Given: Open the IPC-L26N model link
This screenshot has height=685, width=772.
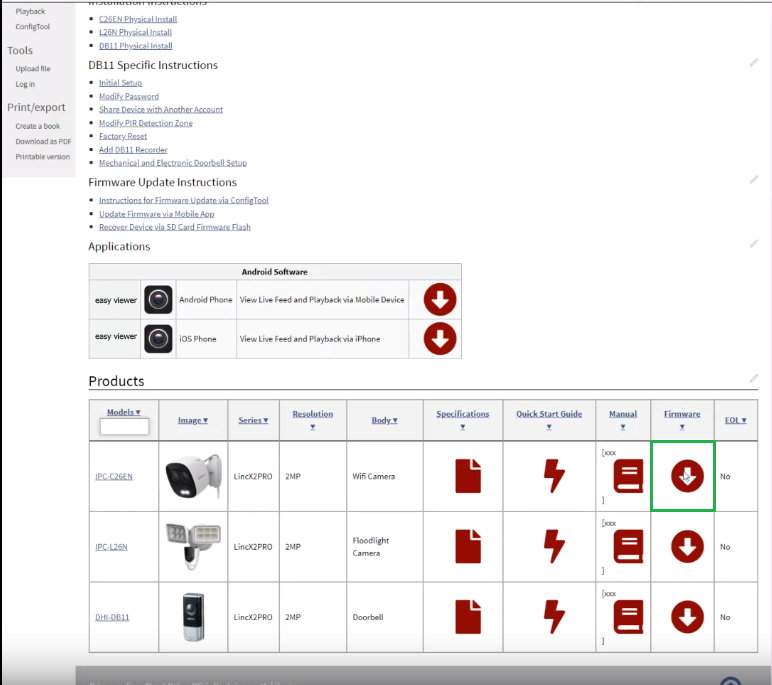Looking at the screenshot, I should click(111, 547).
